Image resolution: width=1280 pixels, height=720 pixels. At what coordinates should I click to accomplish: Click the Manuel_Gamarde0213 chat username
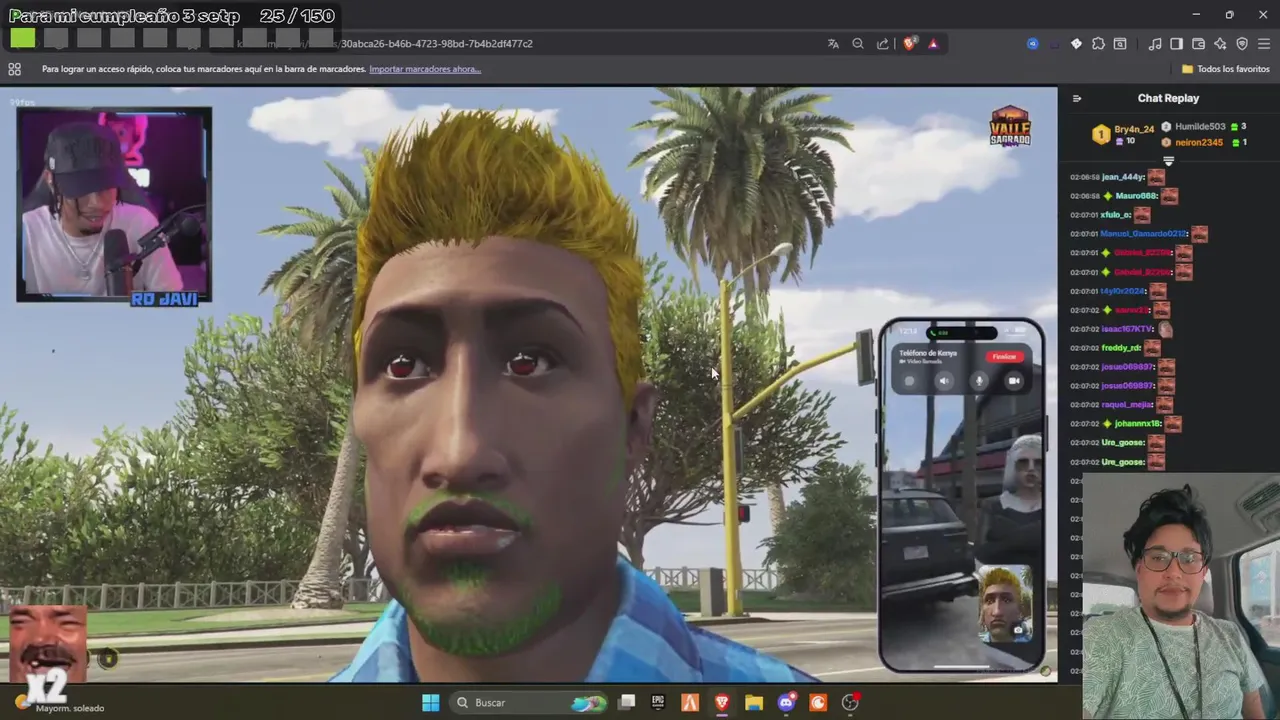coord(1143,234)
